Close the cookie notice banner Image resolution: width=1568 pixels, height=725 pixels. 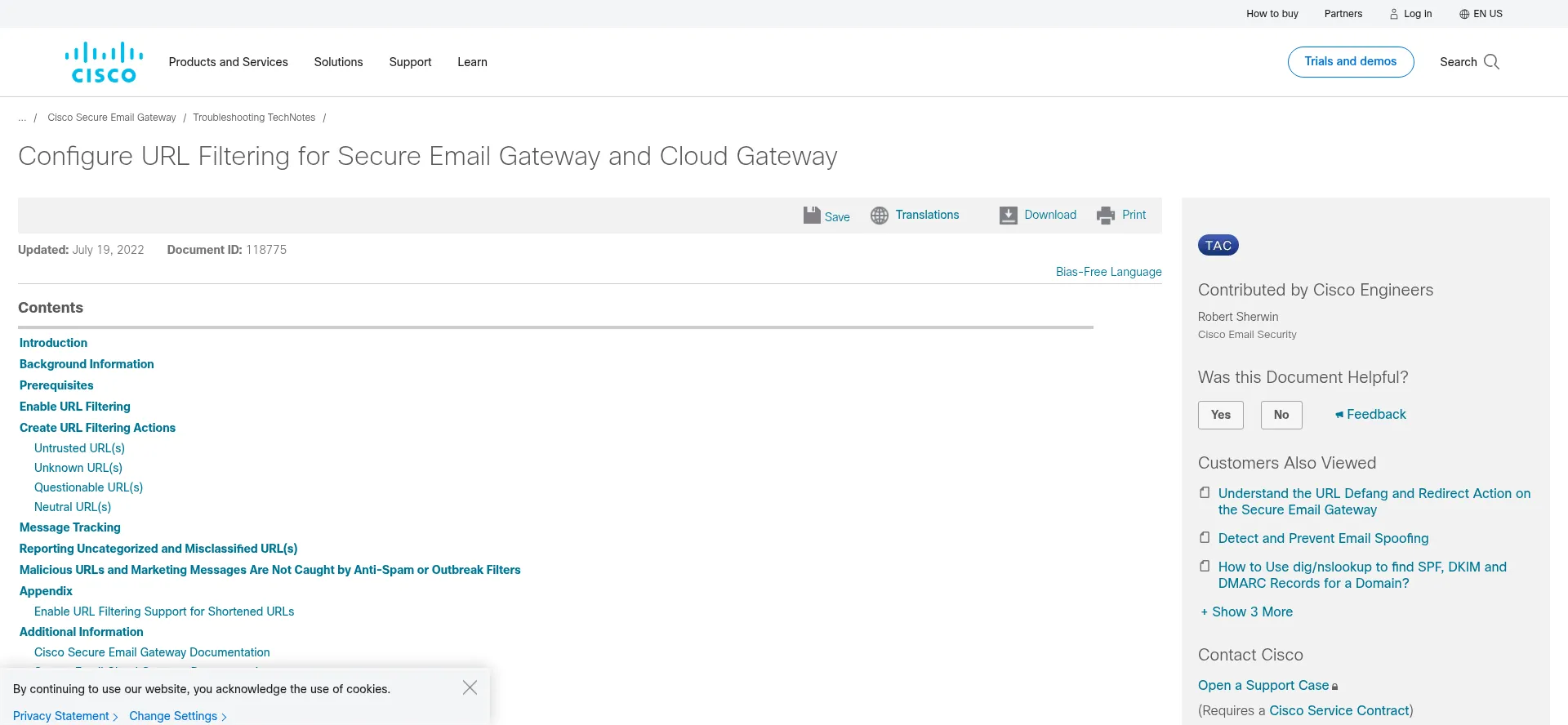click(x=470, y=687)
